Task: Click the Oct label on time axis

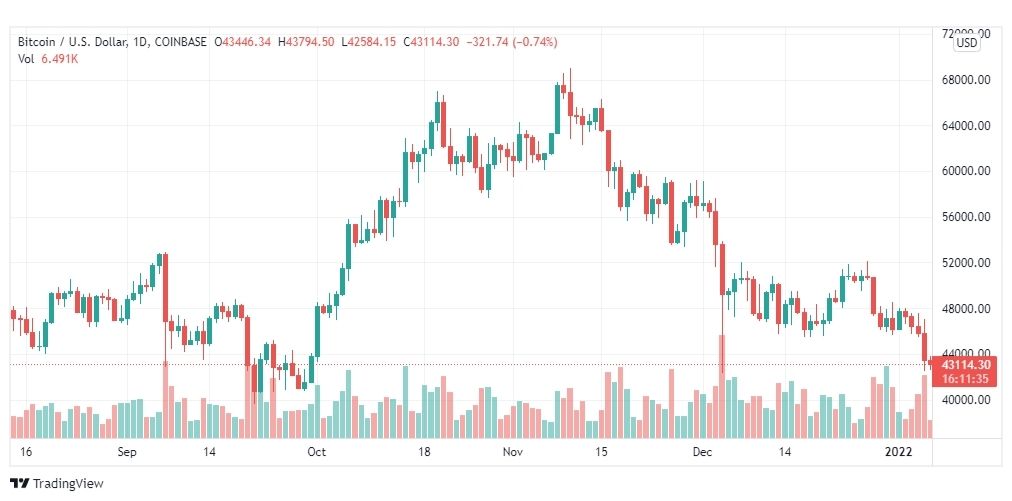Action: point(316,452)
